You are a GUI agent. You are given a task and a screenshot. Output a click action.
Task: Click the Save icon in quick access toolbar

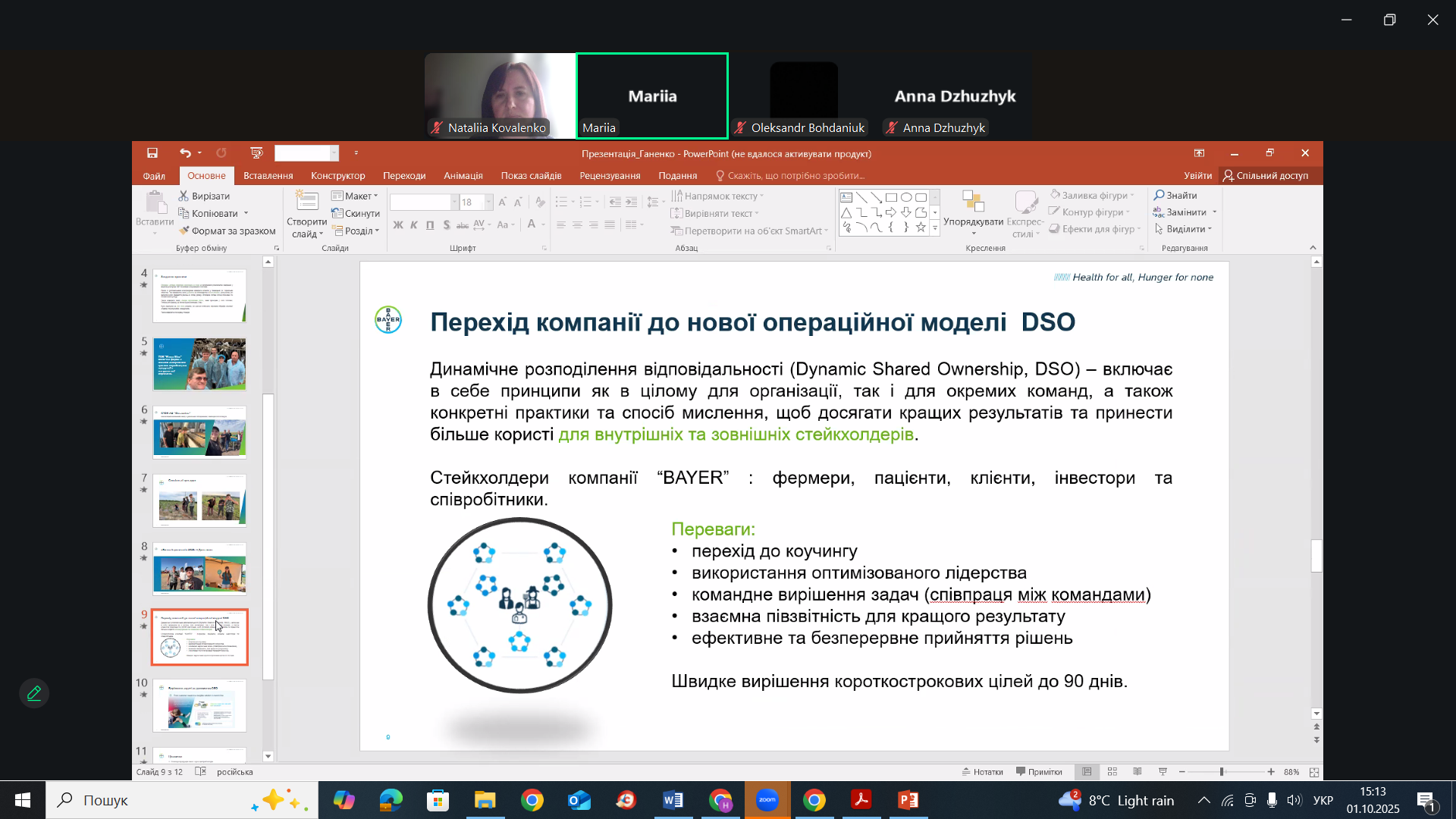point(152,153)
